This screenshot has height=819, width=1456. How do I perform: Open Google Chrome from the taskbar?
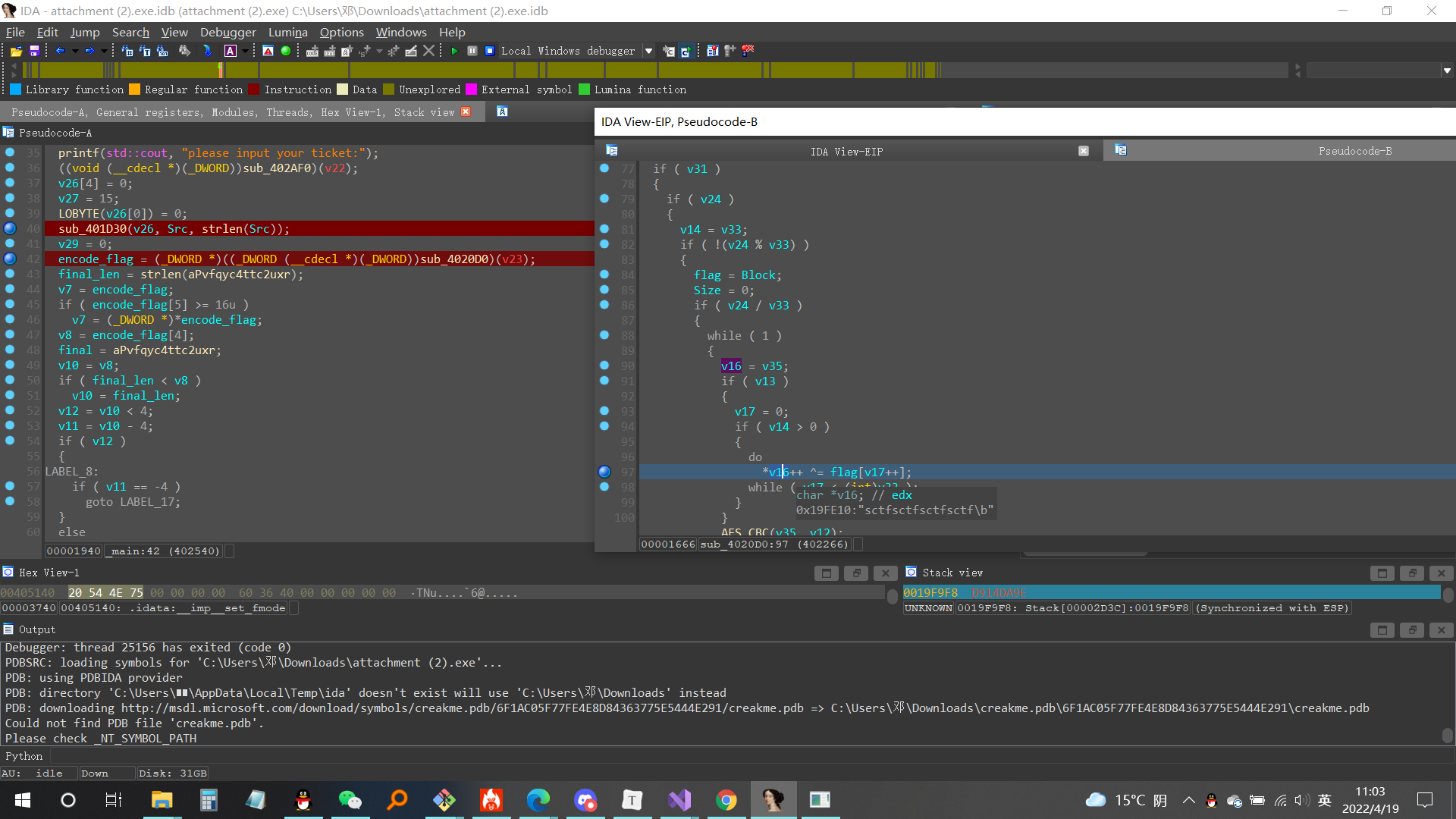pyautogui.click(x=726, y=800)
